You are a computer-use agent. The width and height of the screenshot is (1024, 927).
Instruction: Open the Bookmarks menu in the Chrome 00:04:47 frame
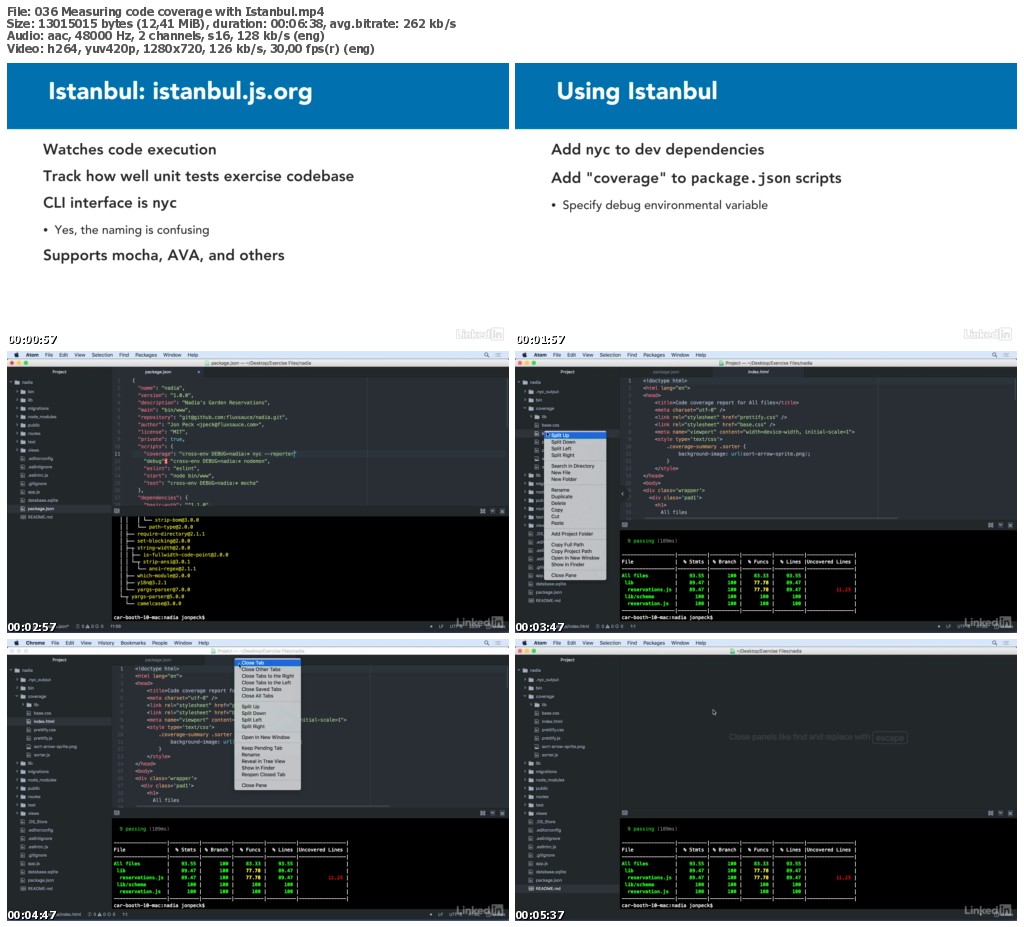pyautogui.click(x=133, y=643)
